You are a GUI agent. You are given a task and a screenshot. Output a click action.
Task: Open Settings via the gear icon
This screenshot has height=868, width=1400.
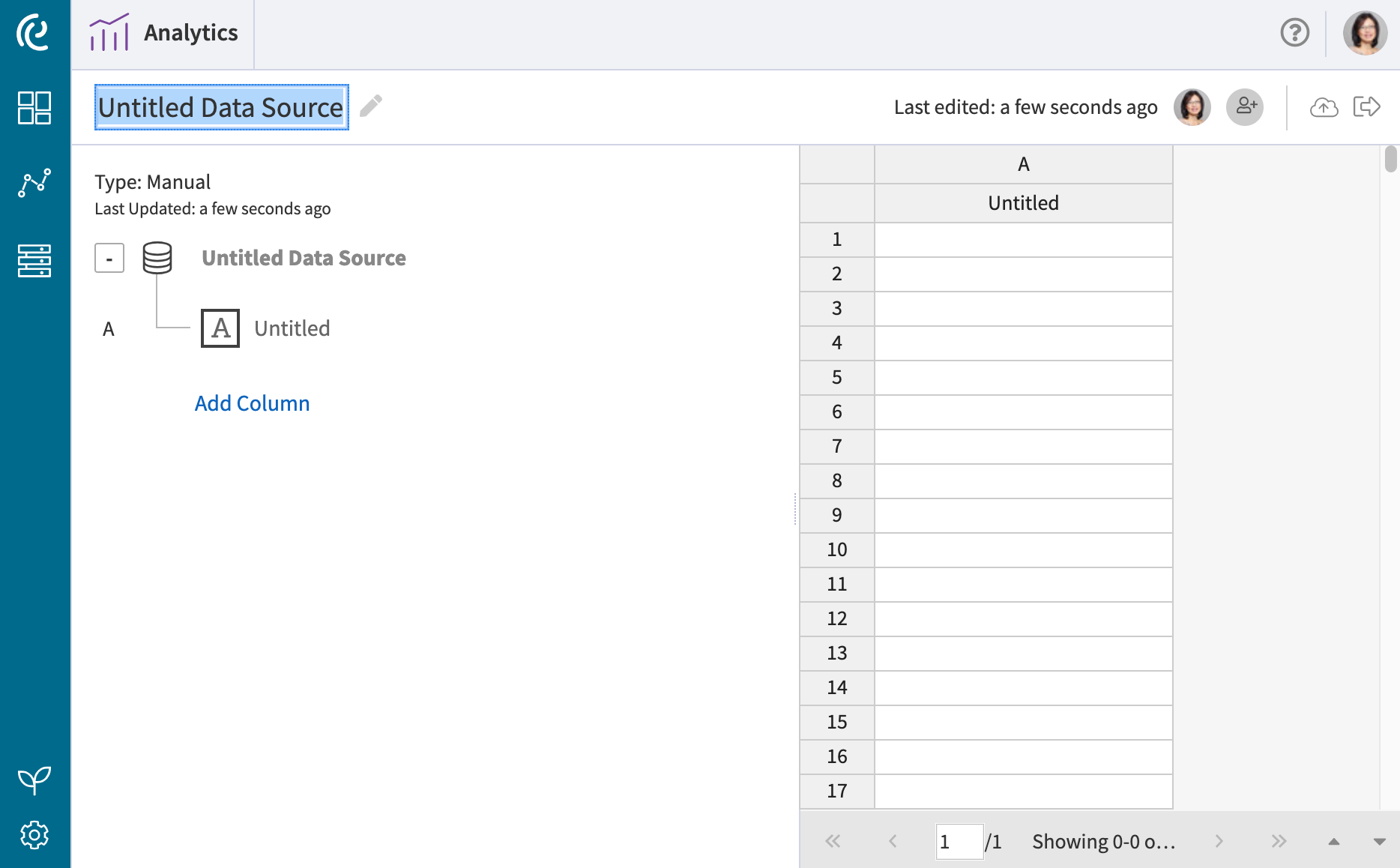pos(34,834)
